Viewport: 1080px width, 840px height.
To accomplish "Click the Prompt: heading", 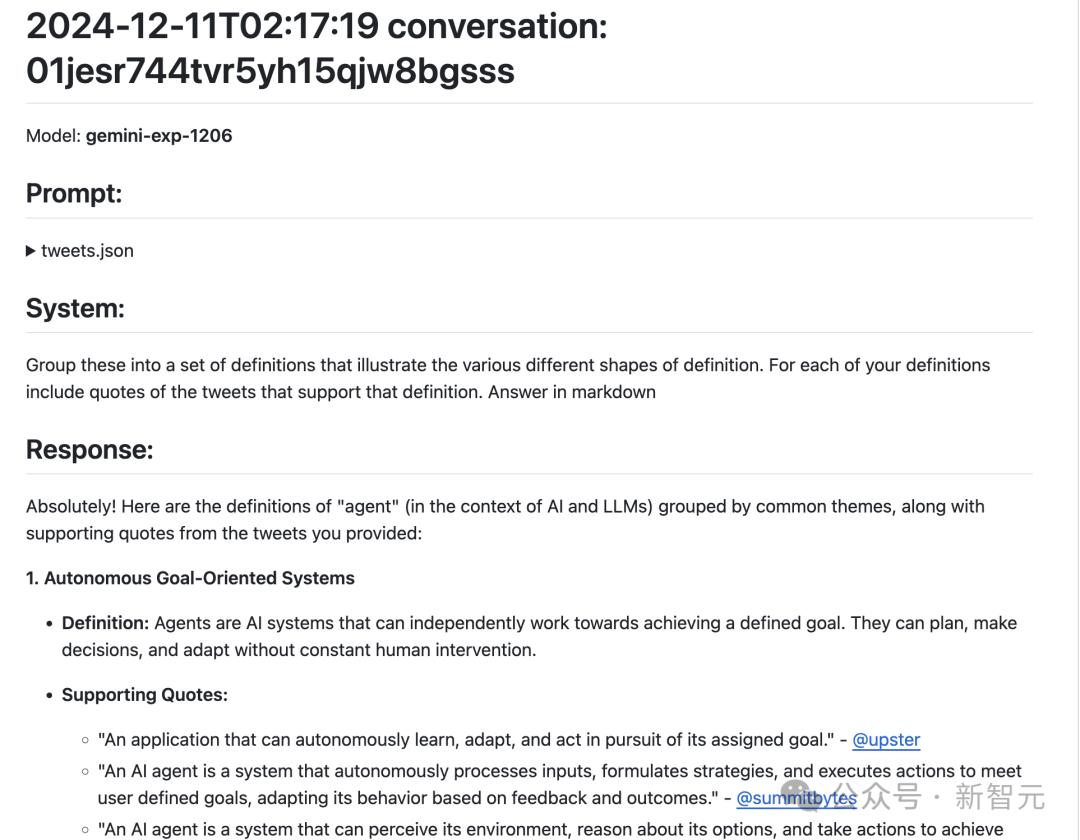I will pos(74,193).
